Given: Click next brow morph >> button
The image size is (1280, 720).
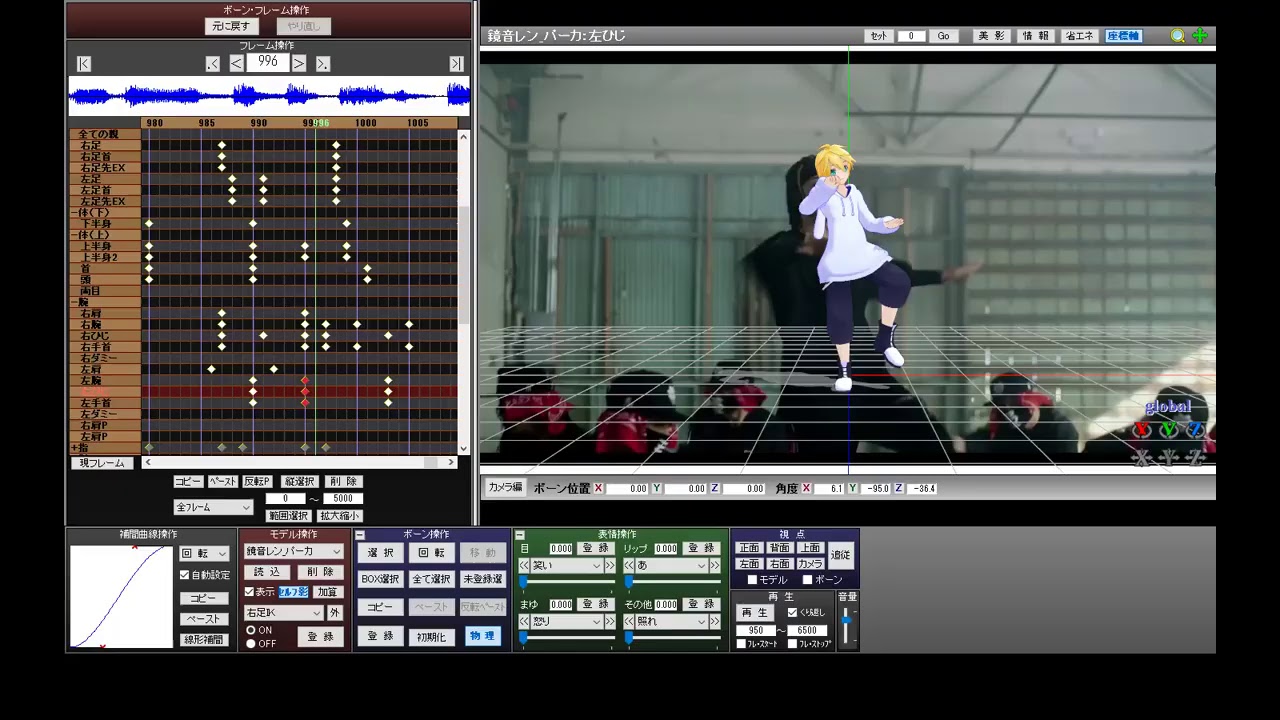Looking at the screenshot, I should [x=610, y=622].
